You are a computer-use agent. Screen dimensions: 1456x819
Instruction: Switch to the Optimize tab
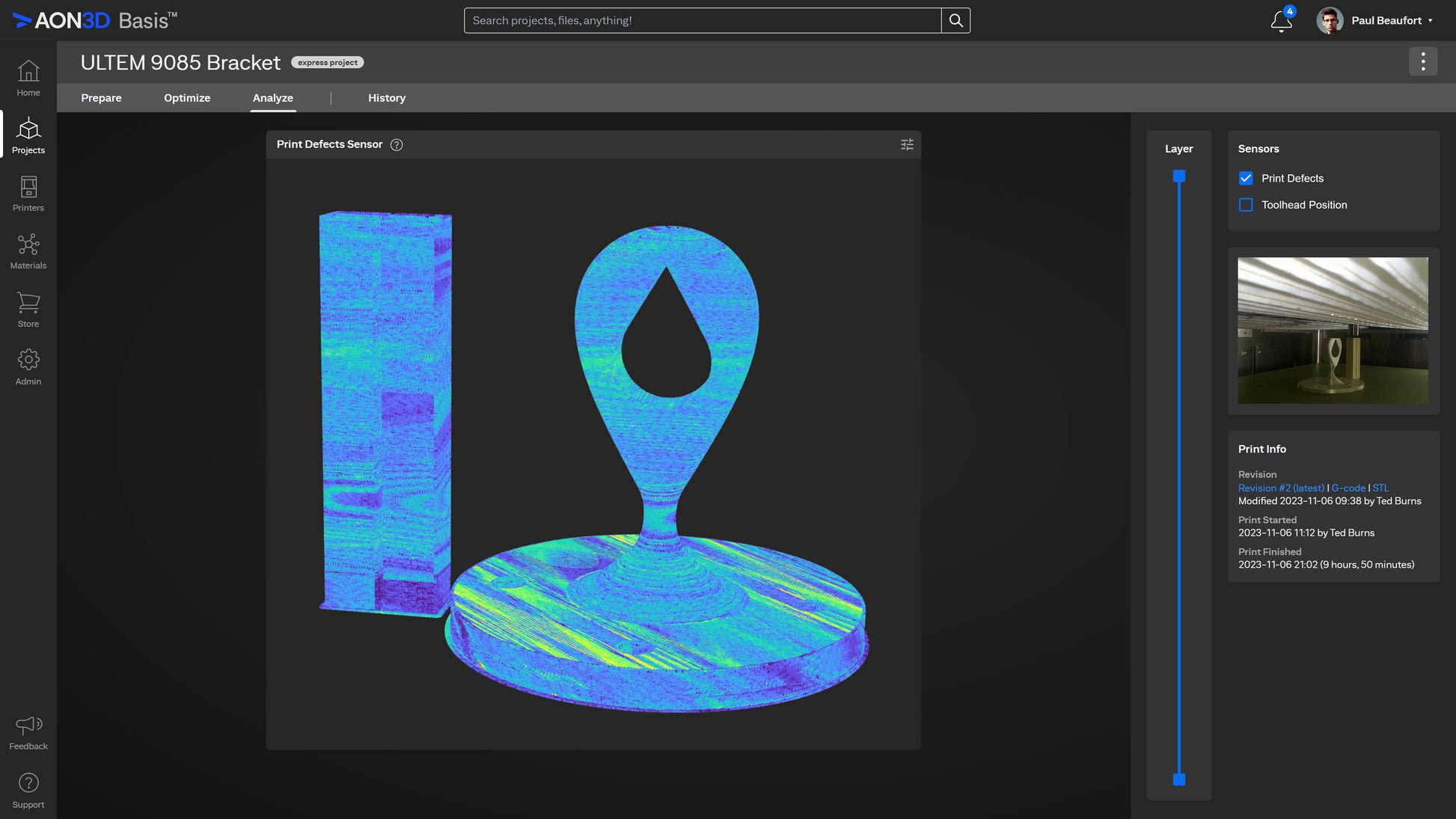[x=187, y=98]
